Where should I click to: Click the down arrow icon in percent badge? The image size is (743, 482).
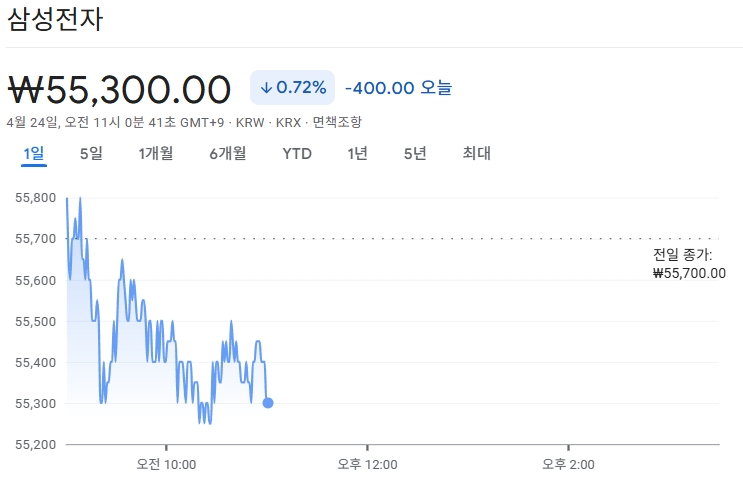click(266, 88)
